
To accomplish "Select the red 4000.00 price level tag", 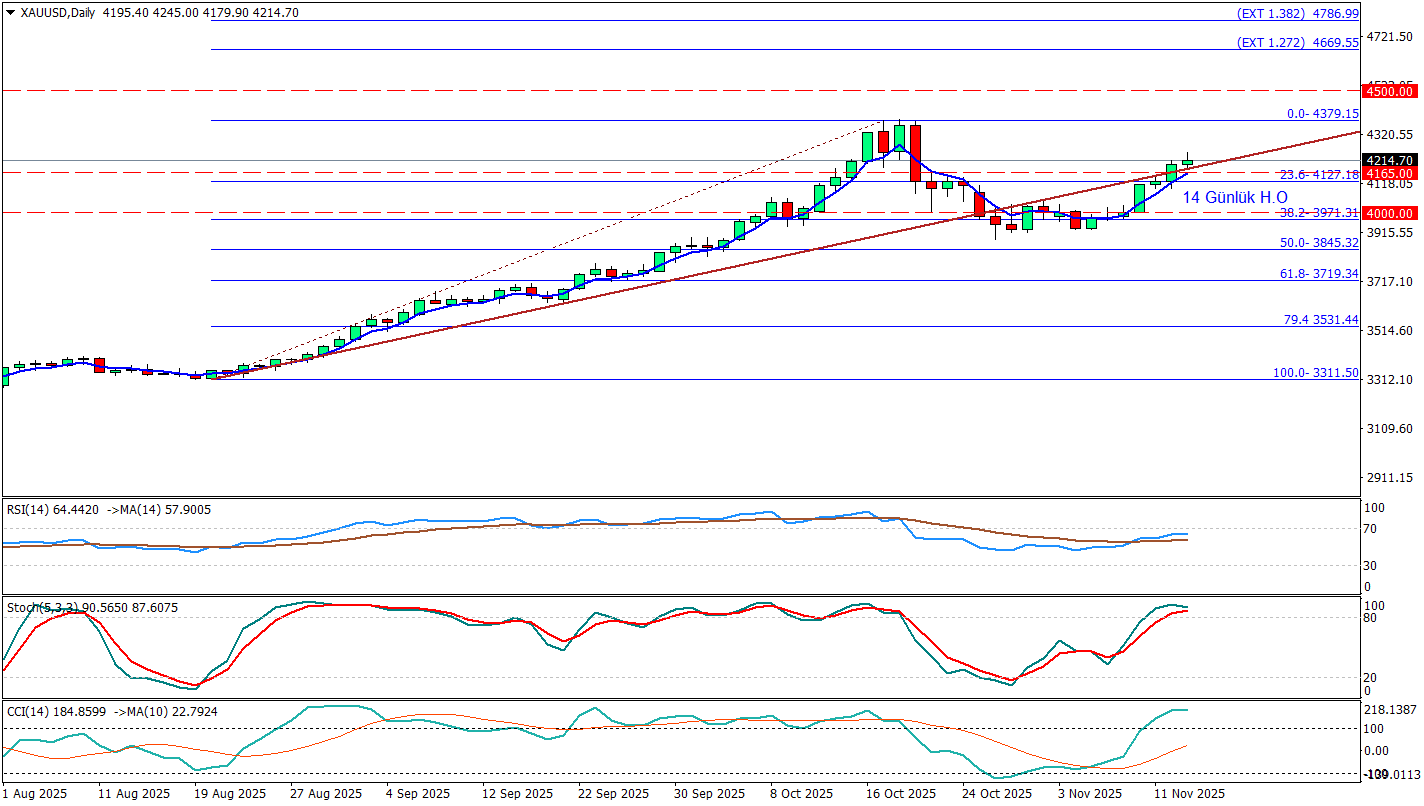I will 1391,213.
